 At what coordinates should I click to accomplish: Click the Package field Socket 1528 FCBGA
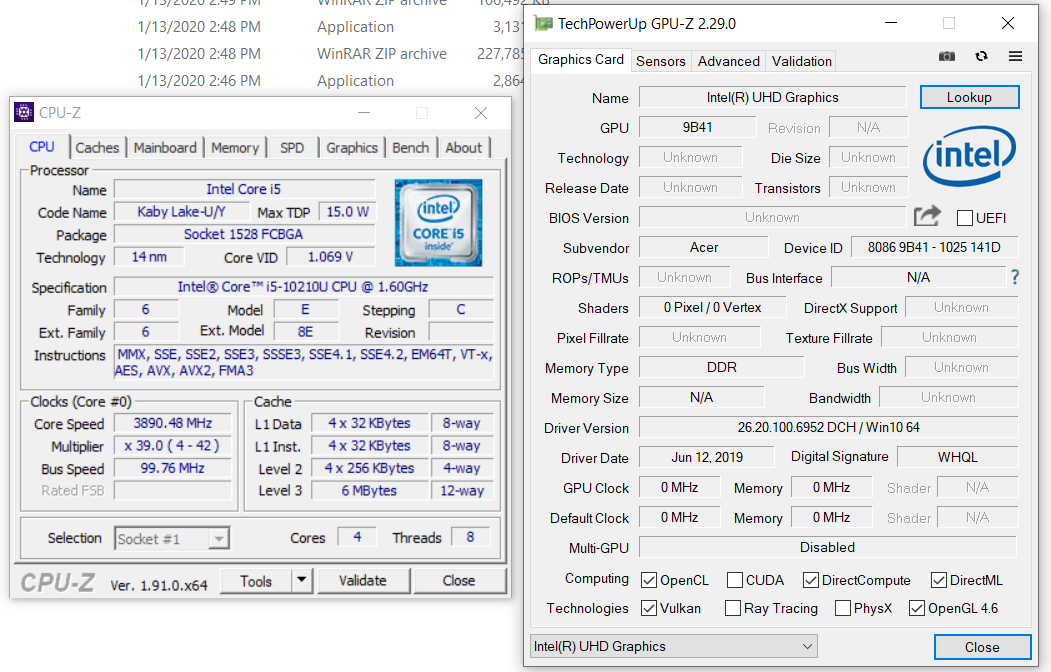[x=244, y=234]
